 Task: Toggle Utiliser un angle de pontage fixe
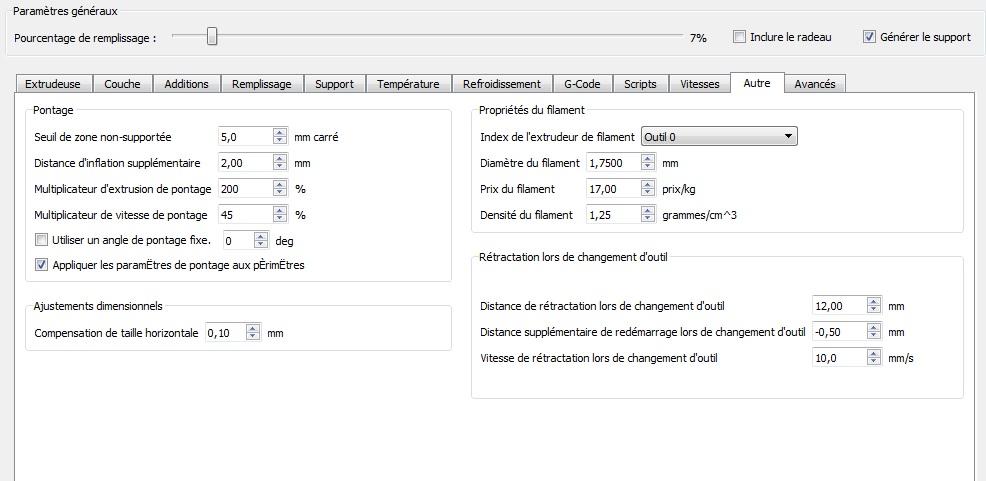click(x=42, y=240)
